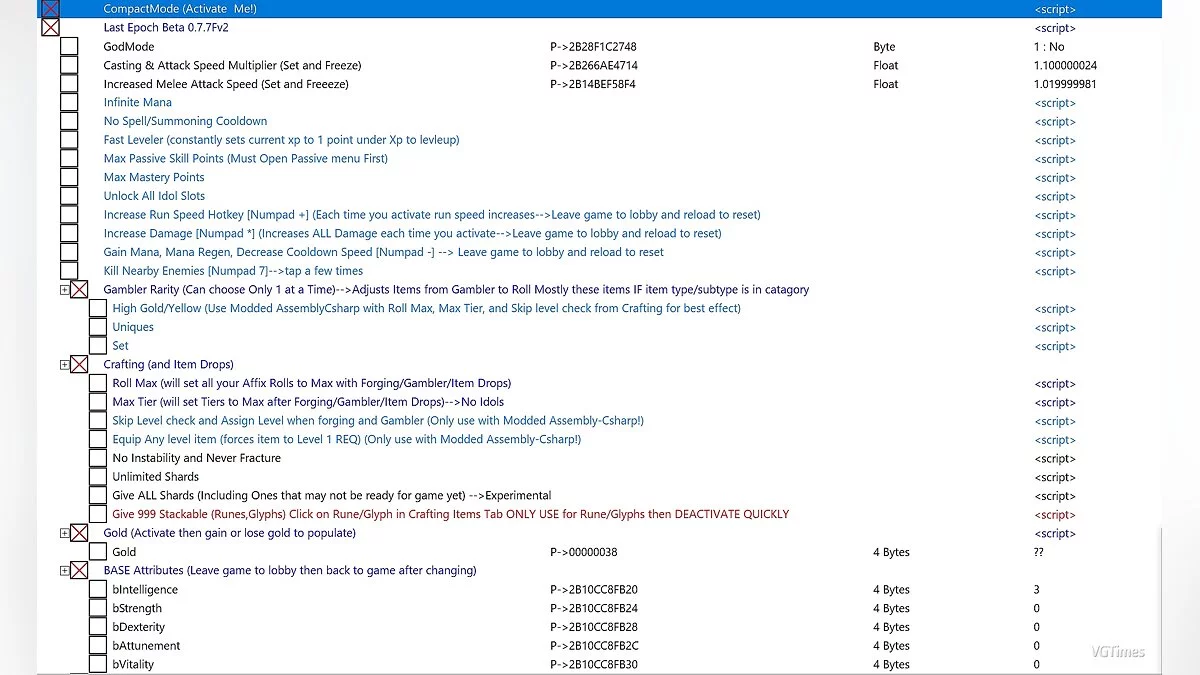
Task: Select the Last Epoch Beta 0.7.7Fv2 entry
Action: (168, 28)
